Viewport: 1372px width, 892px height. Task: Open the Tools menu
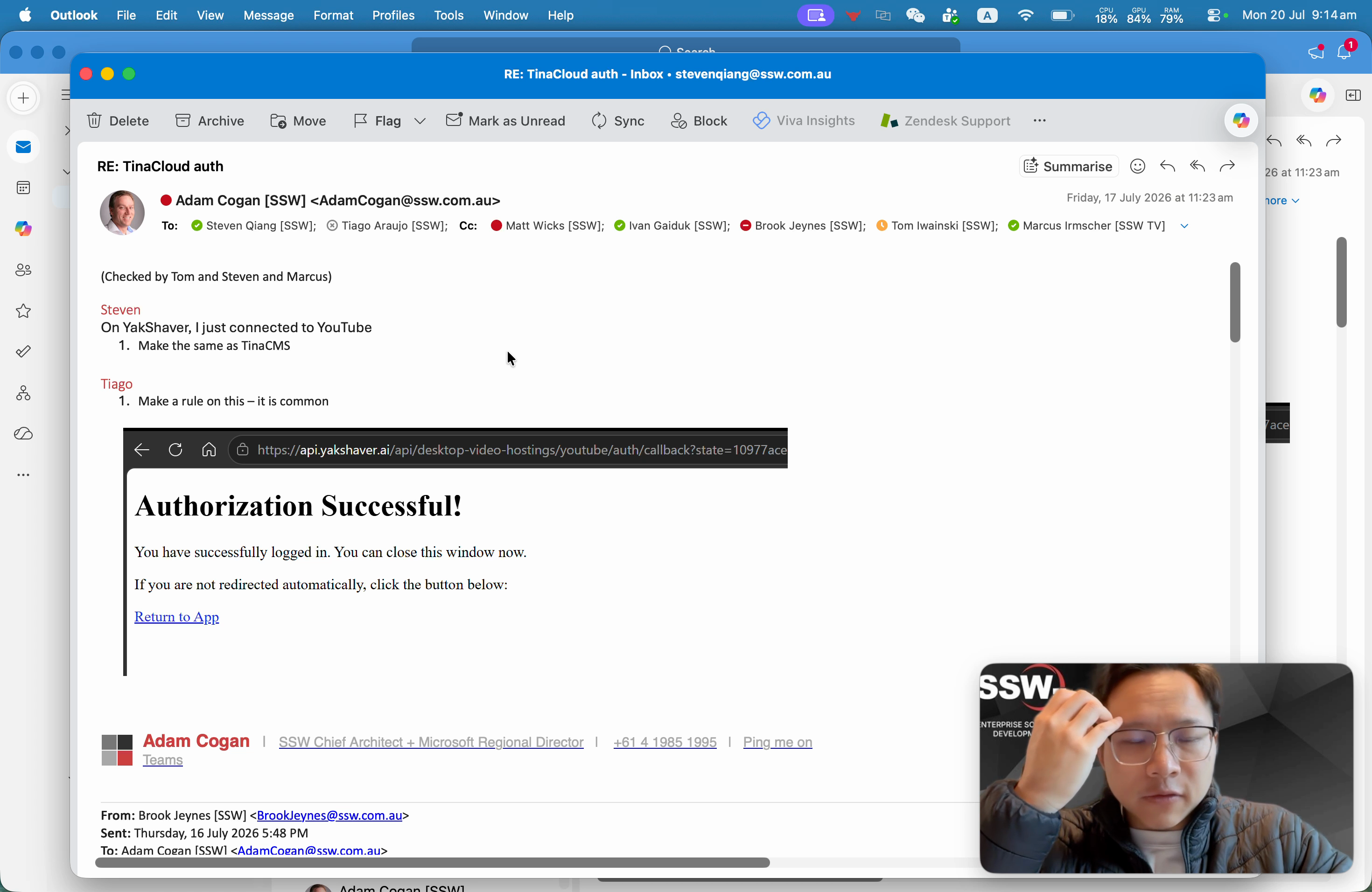pyautogui.click(x=448, y=15)
